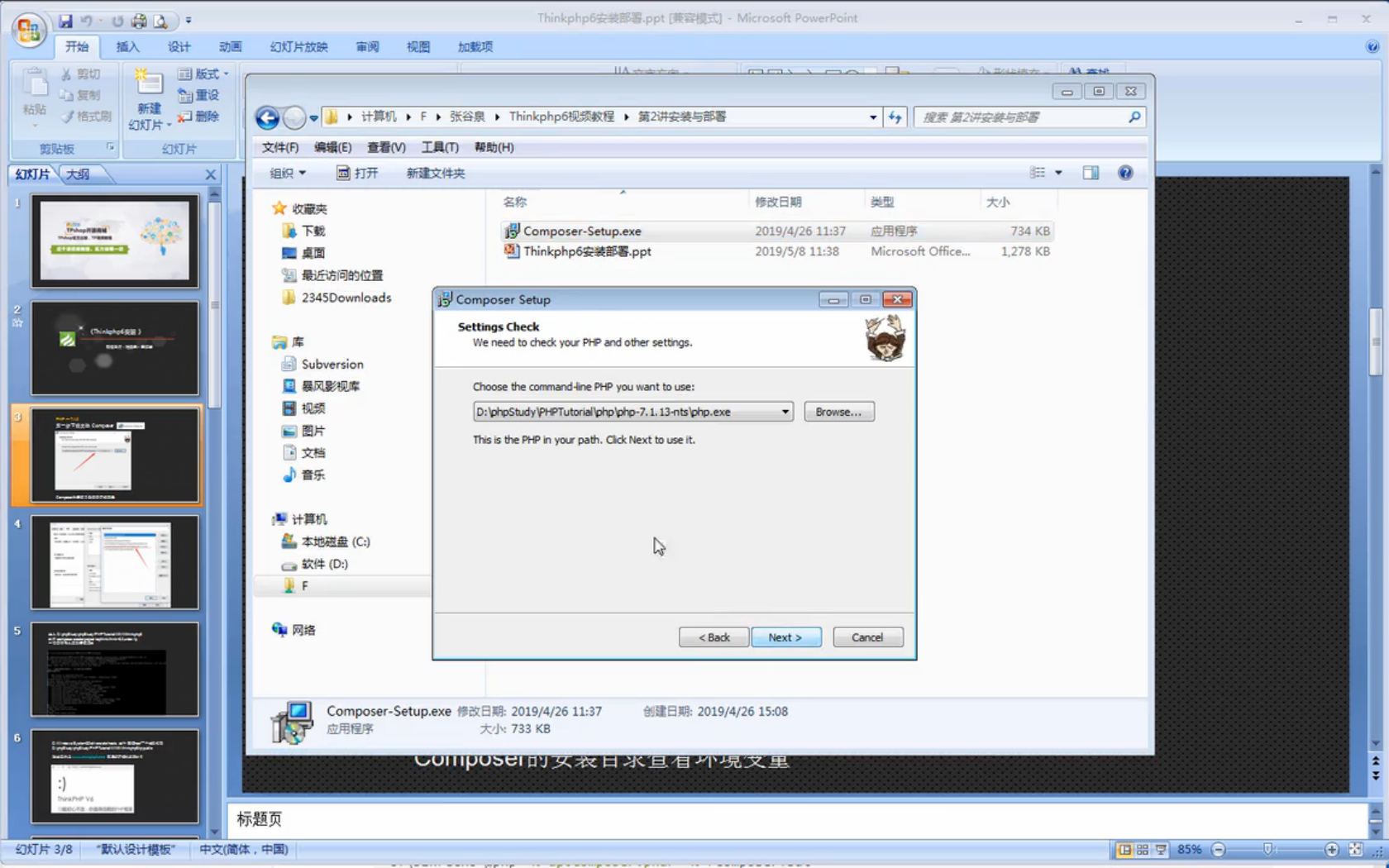Click zoom in plus in status bar
The width and height of the screenshot is (1389, 868).
point(1331,849)
